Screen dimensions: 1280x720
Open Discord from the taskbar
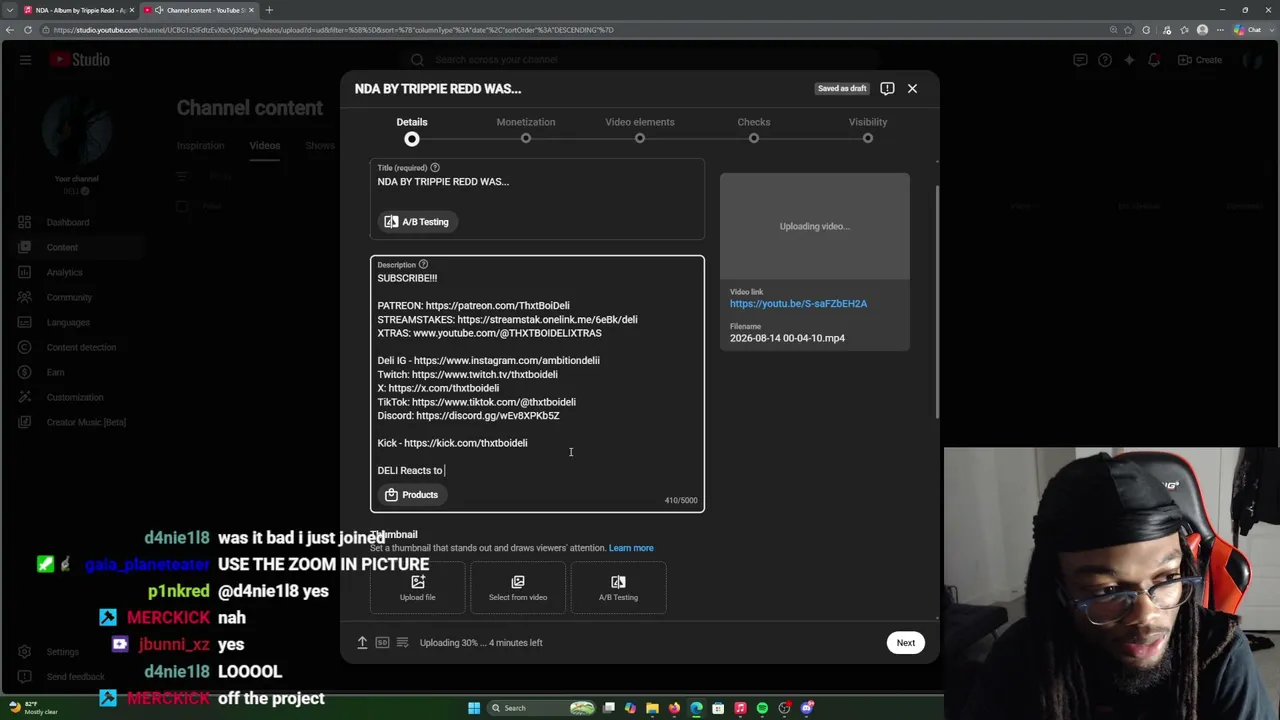tap(806, 708)
